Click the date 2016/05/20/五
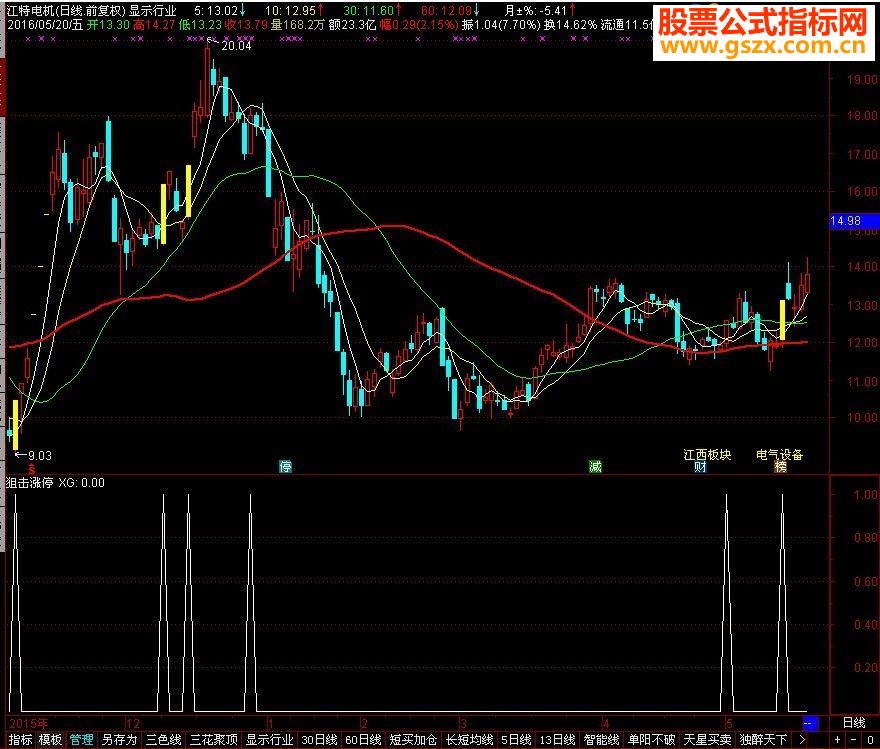The height and width of the screenshot is (749, 880). 45,25
